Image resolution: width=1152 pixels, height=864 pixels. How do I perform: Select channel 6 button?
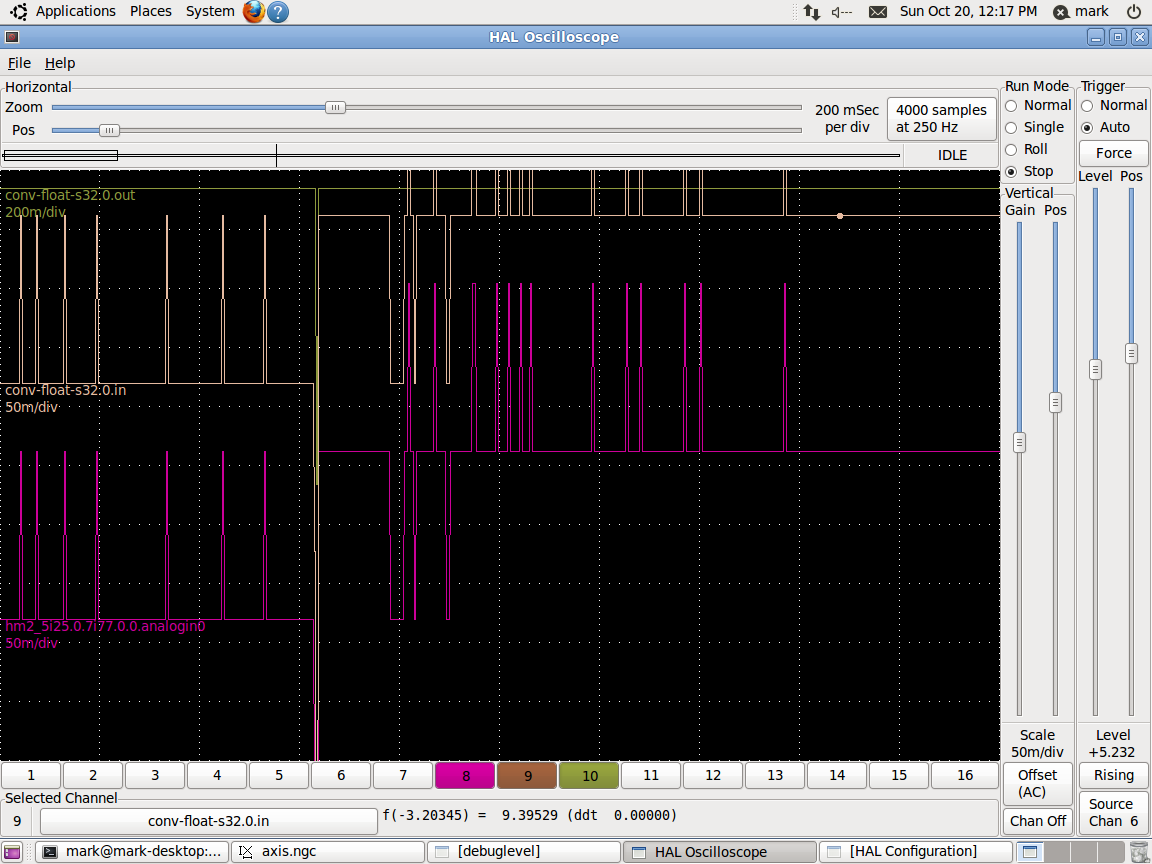(341, 776)
